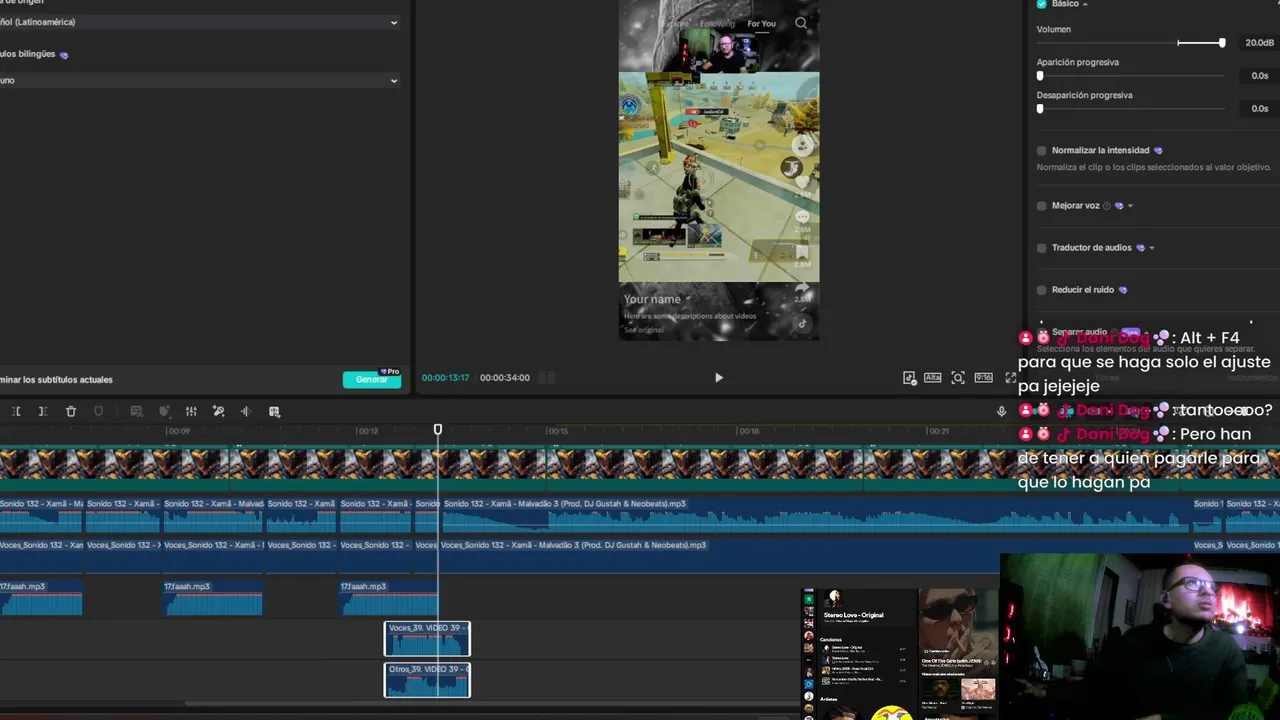Viewport: 1280px width, 720px height.
Task: Select the Voces_39 VIDEO 39 audio clip
Action: 427,639
